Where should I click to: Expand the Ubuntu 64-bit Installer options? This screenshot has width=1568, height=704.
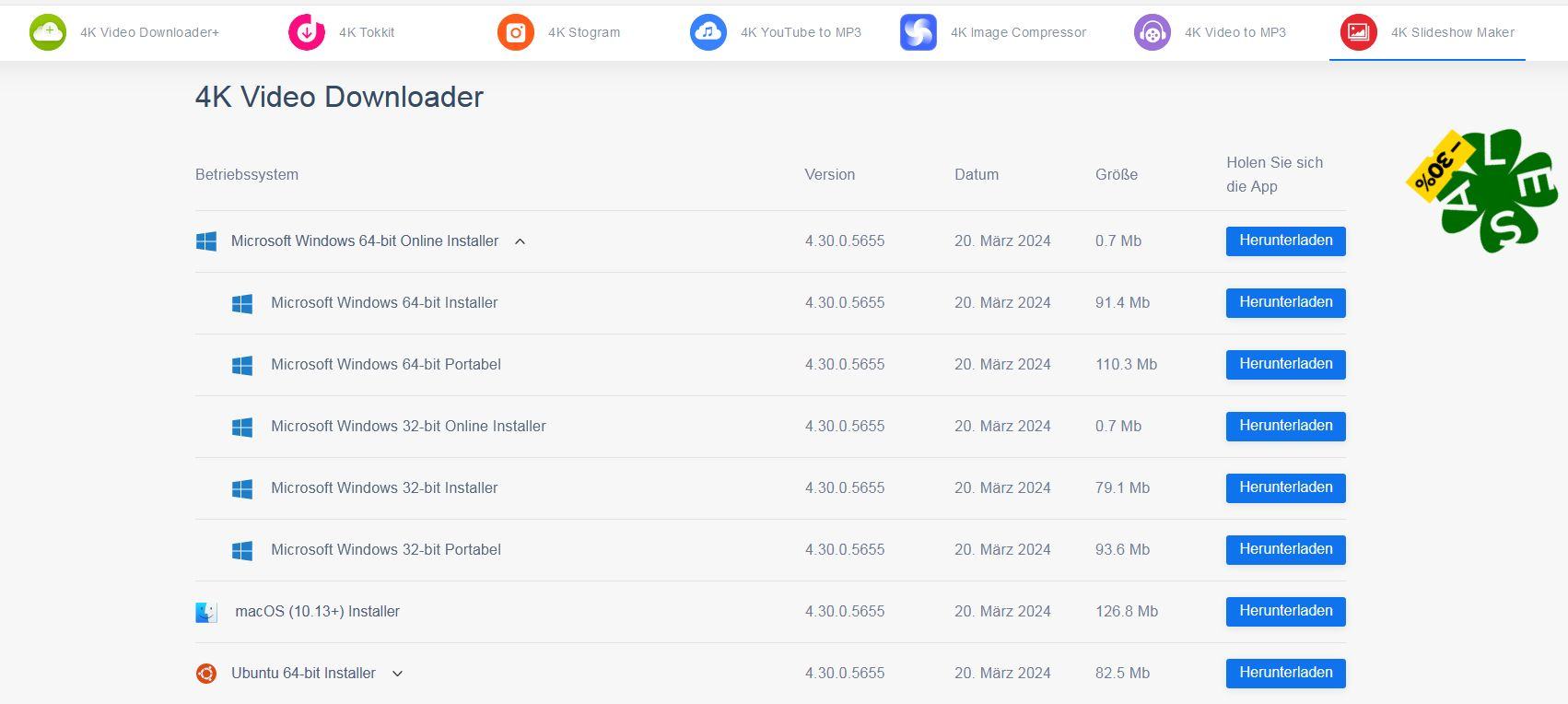click(x=397, y=674)
